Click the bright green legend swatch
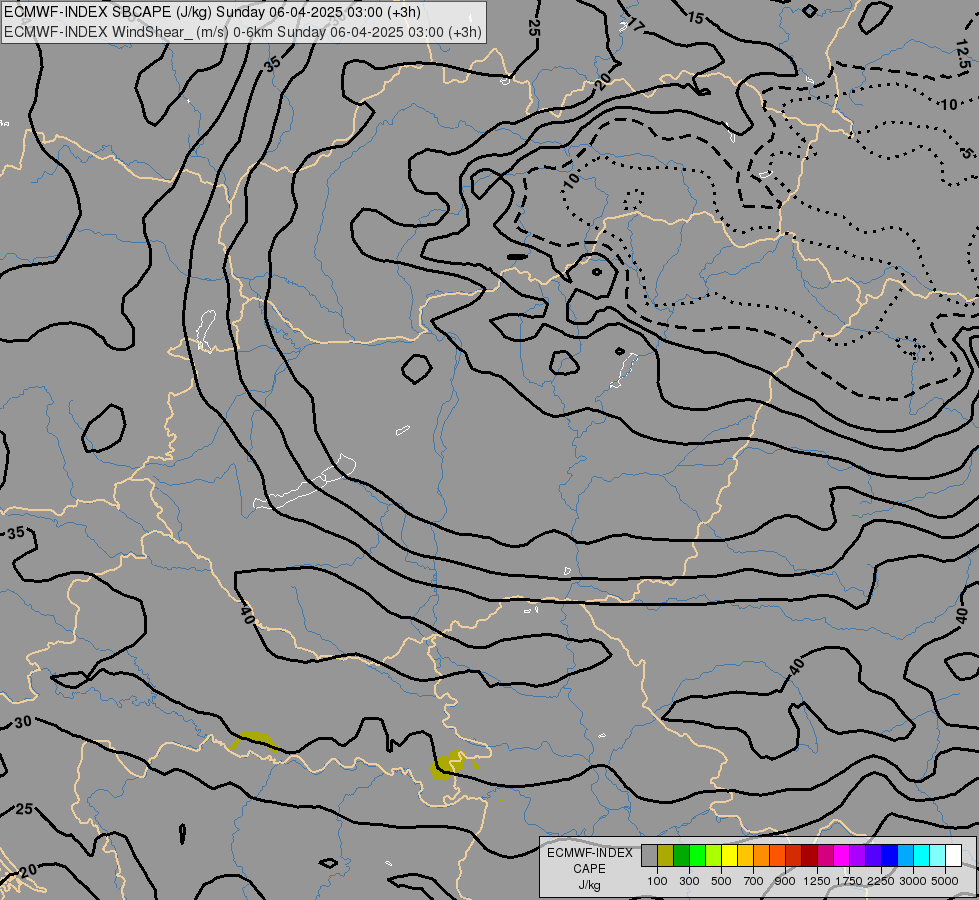Image resolution: width=979 pixels, height=900 pixels. pyautogui.click(x=697, y=856)
